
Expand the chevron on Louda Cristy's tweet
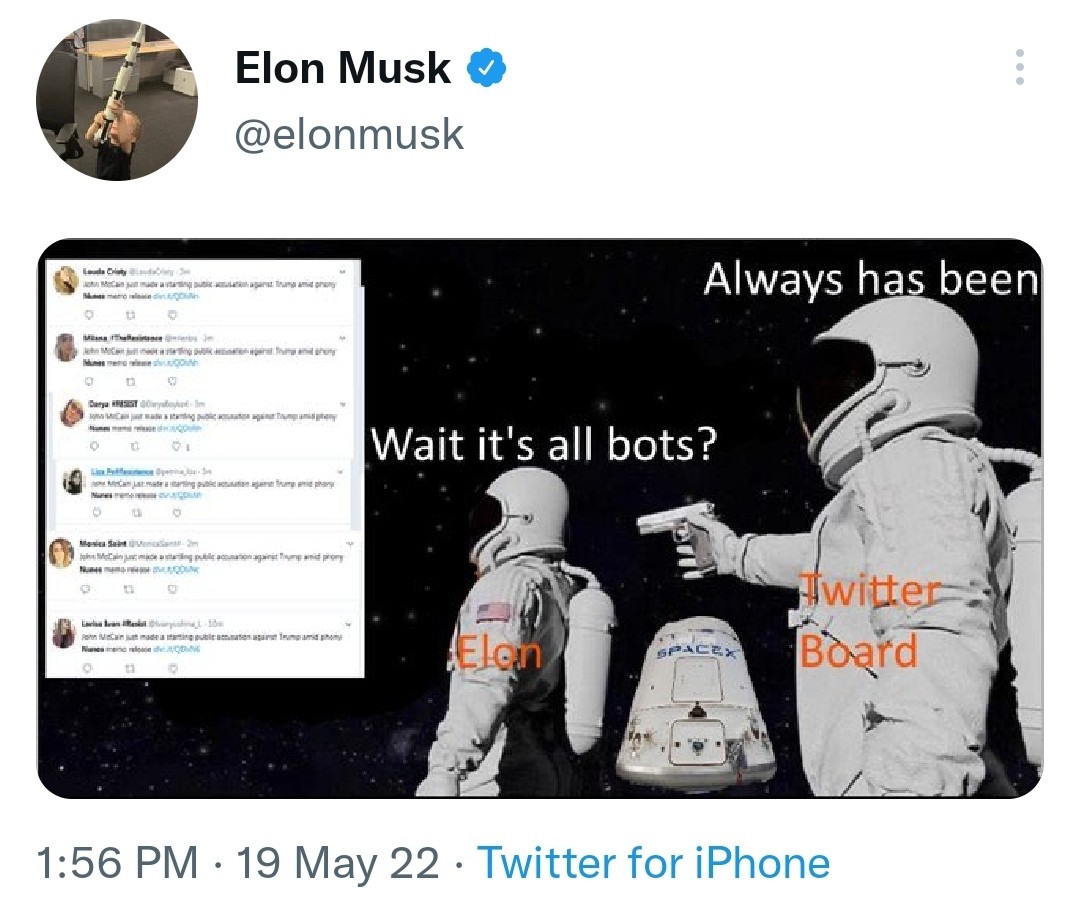point(342,270)
